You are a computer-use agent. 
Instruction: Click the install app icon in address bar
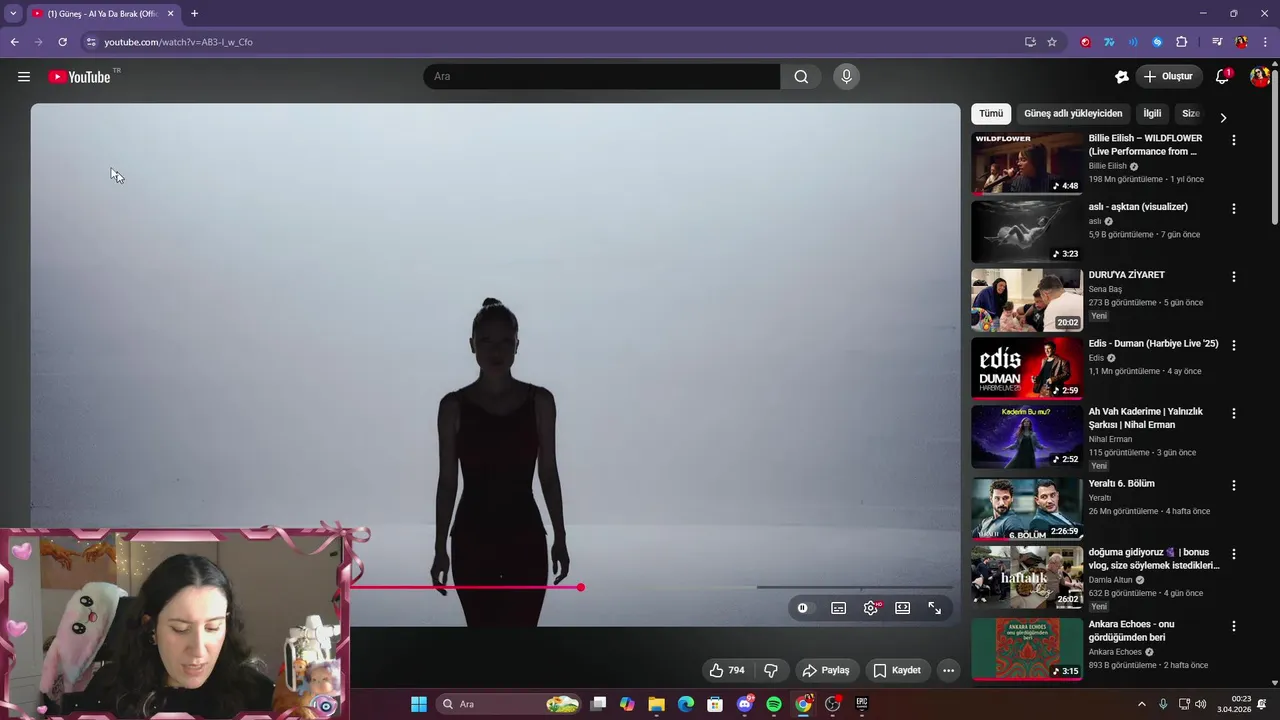1030,42
